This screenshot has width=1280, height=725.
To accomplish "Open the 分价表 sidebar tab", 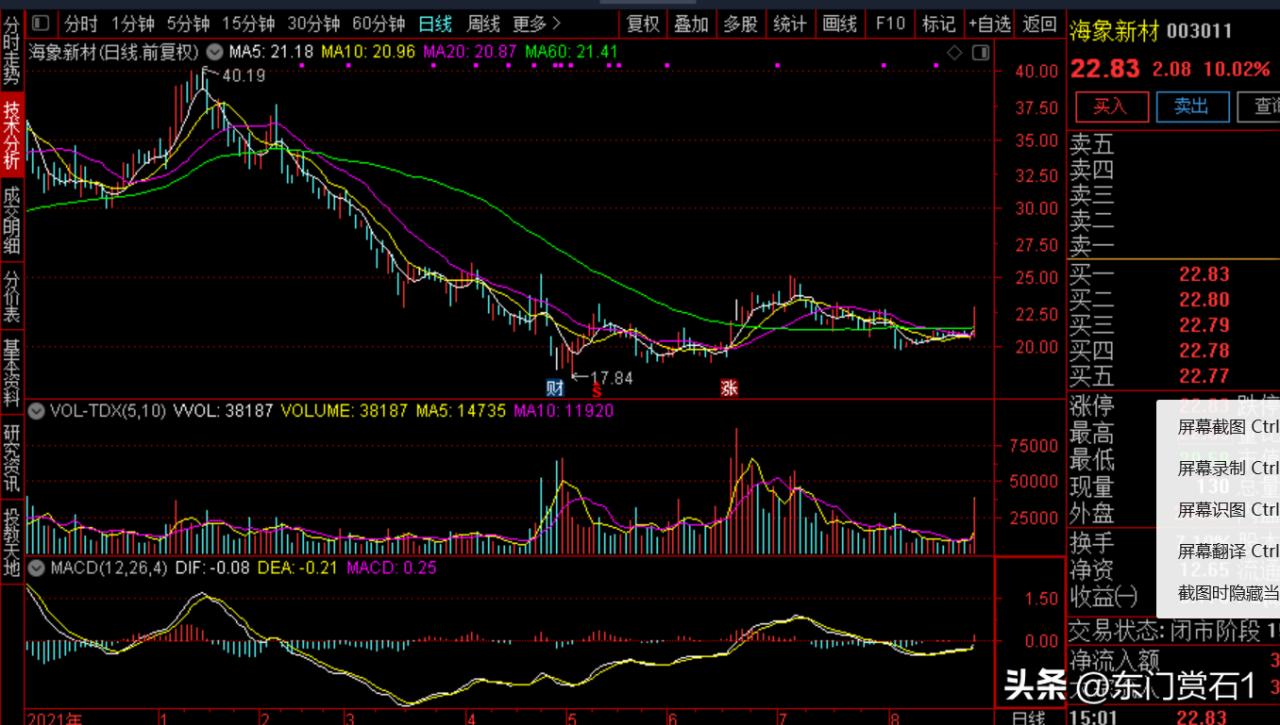I will pyautogui.click(x=11, y=296).
